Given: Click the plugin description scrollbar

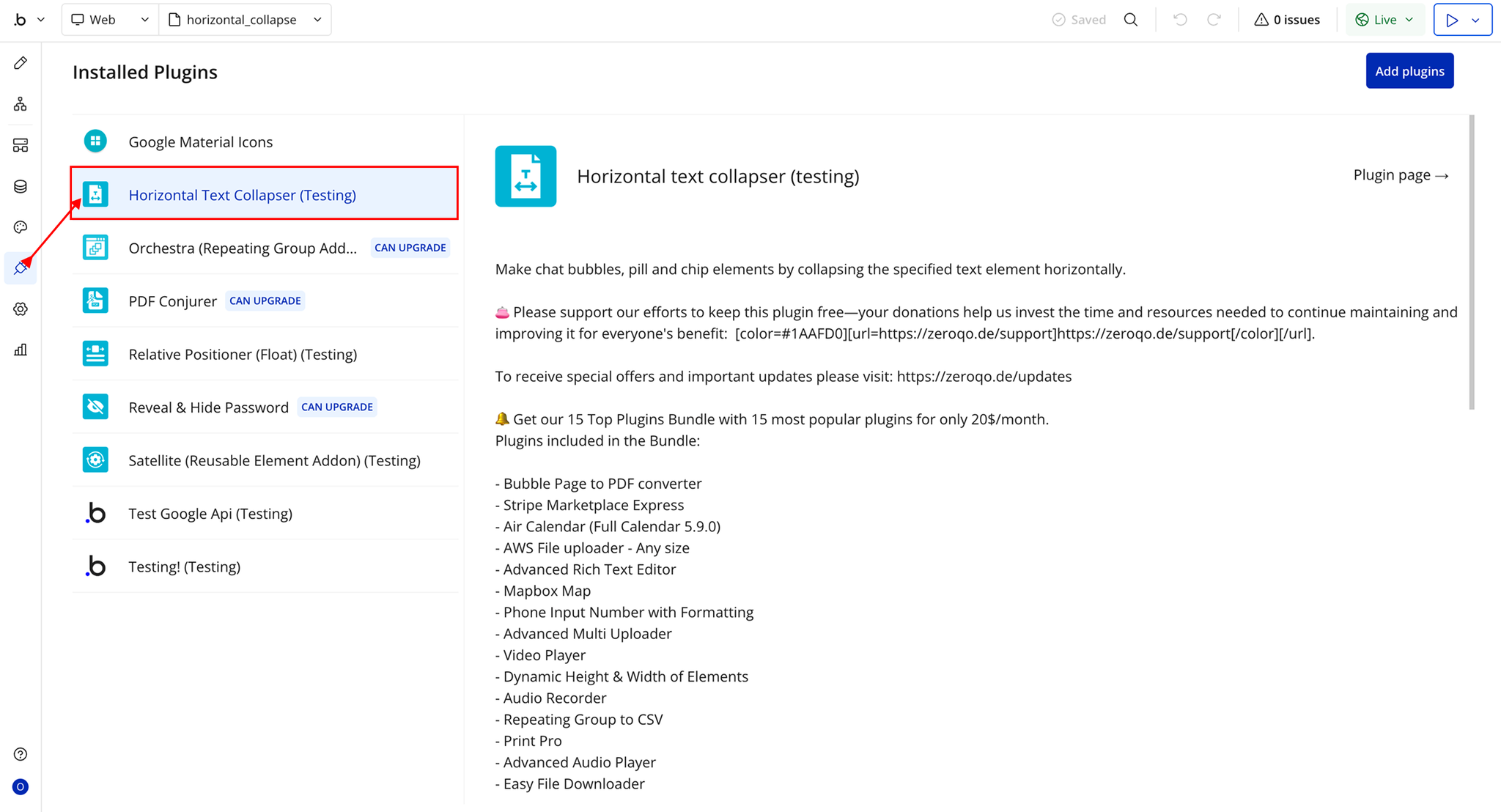Looking at the screenshot, I should 1471,262.
